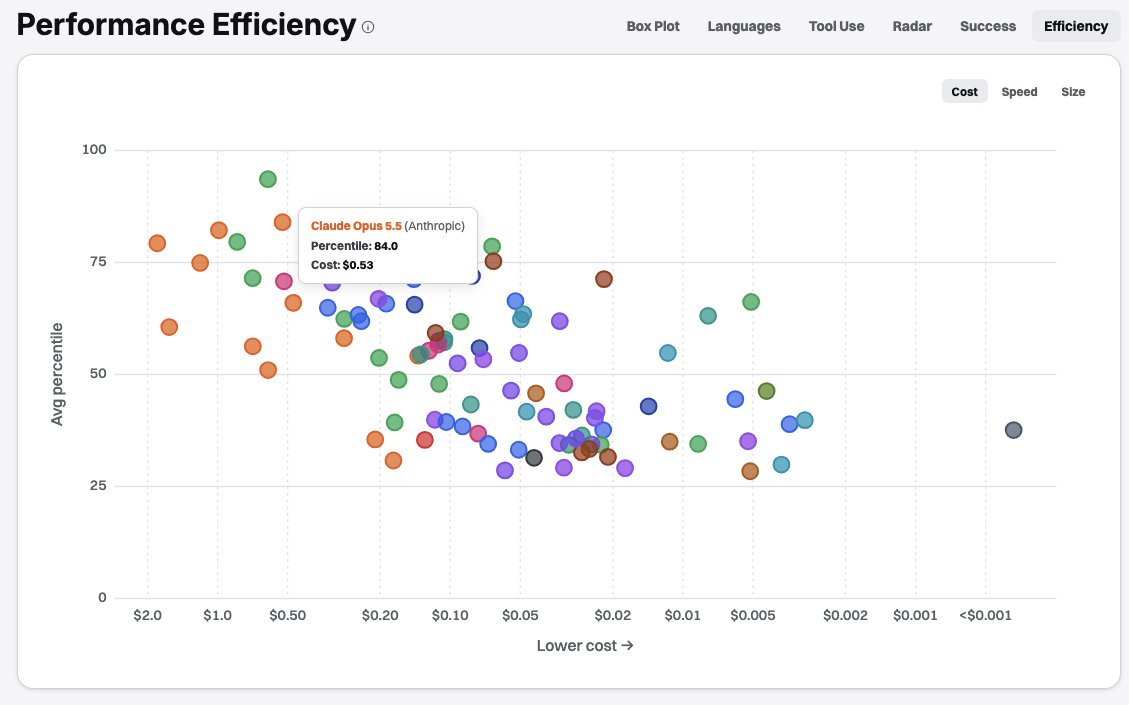Click the '$0.001' x-axis label
The image size is (1129, 705).
click(x=915, y=616)
